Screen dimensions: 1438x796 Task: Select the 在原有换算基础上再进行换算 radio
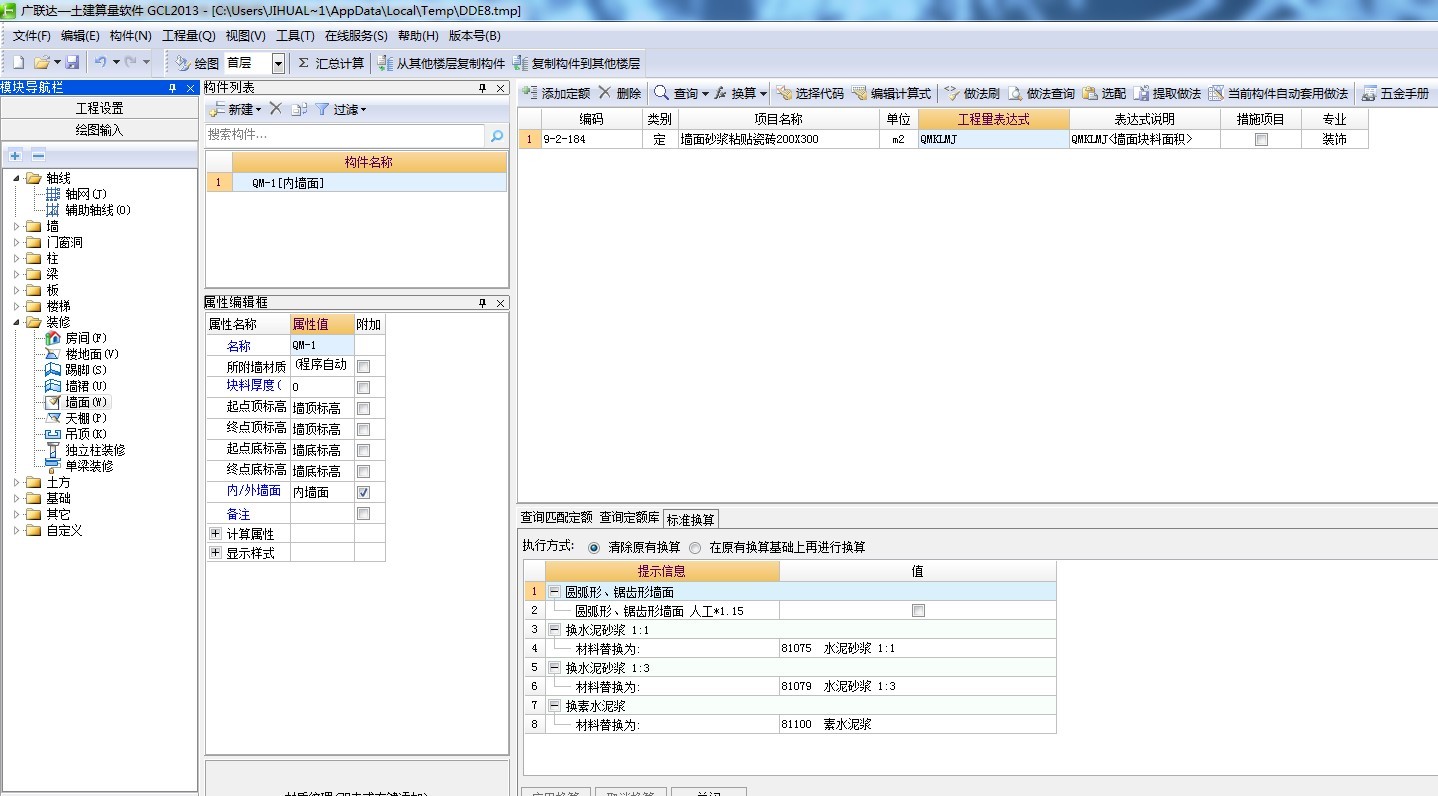coord(695,548)
